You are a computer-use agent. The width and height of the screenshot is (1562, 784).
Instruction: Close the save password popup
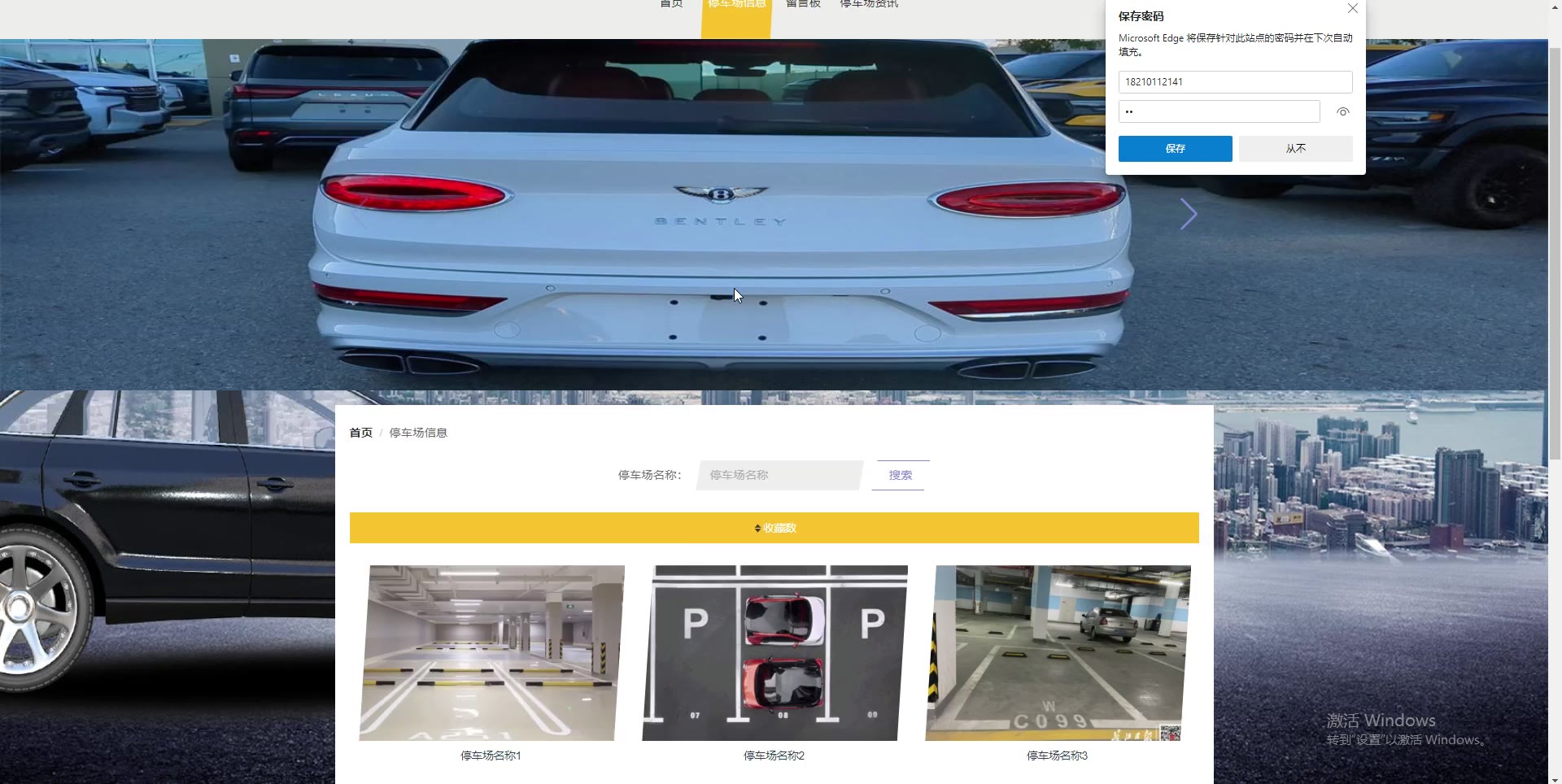(x=1352, y=9)
